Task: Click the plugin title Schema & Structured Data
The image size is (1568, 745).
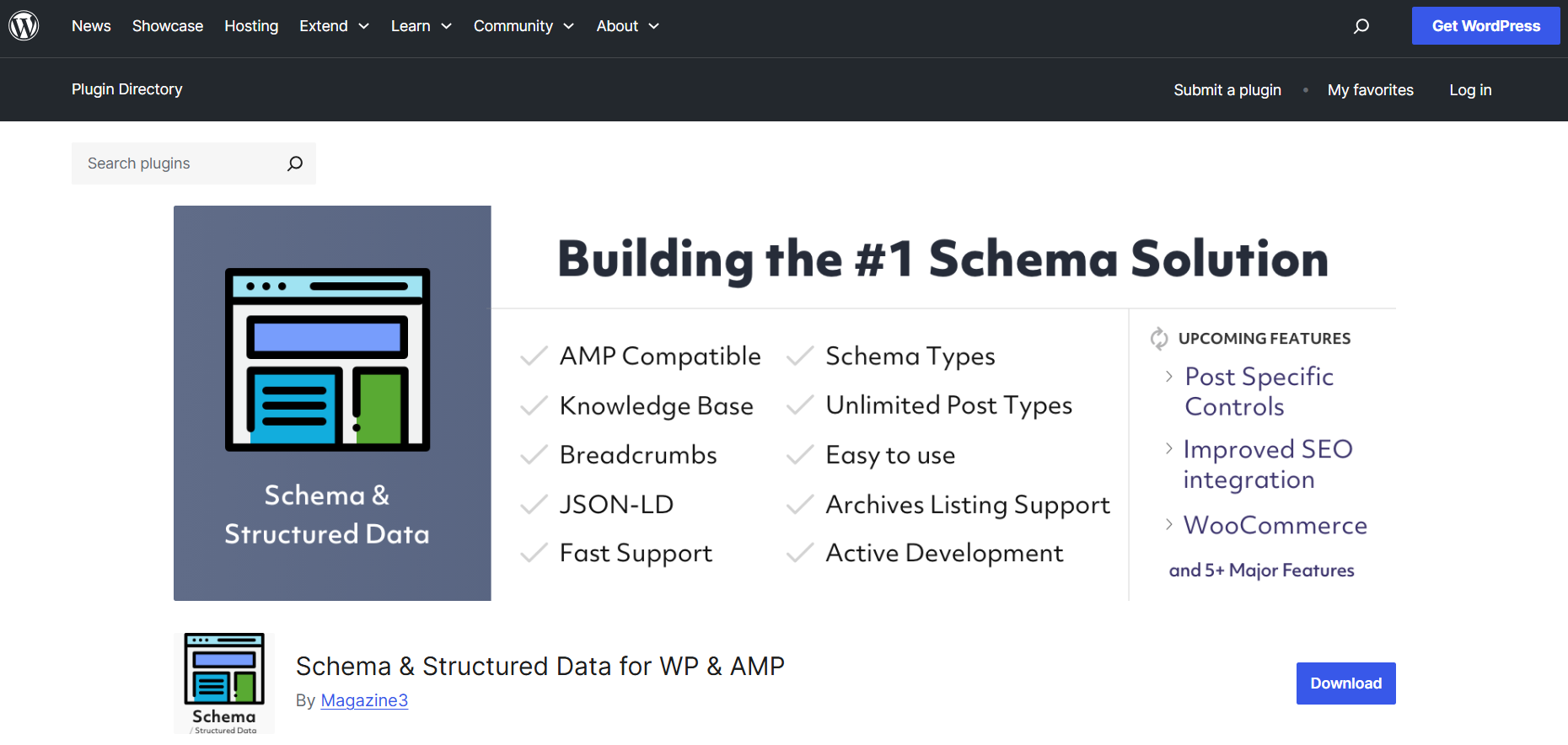Action: [x=540, y=666]
